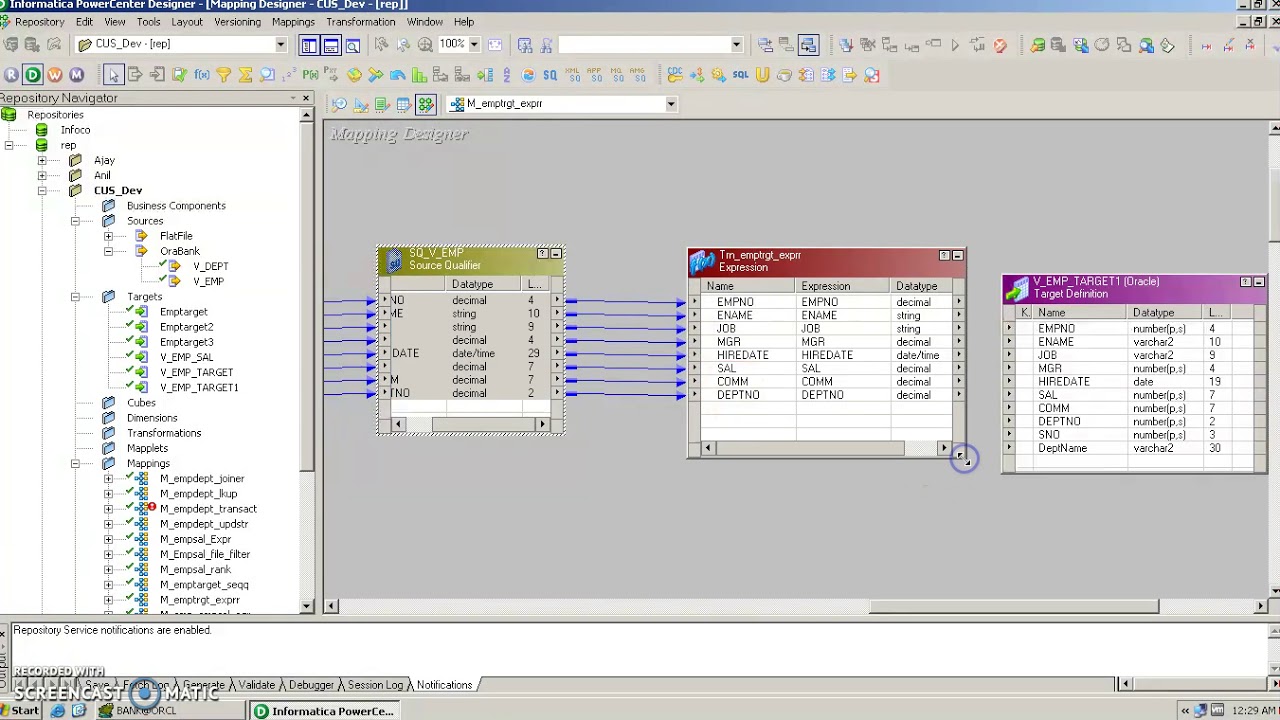Pick the Aggregator sigma transformation icon
The image size is (1280, 720).
point(245,75)
